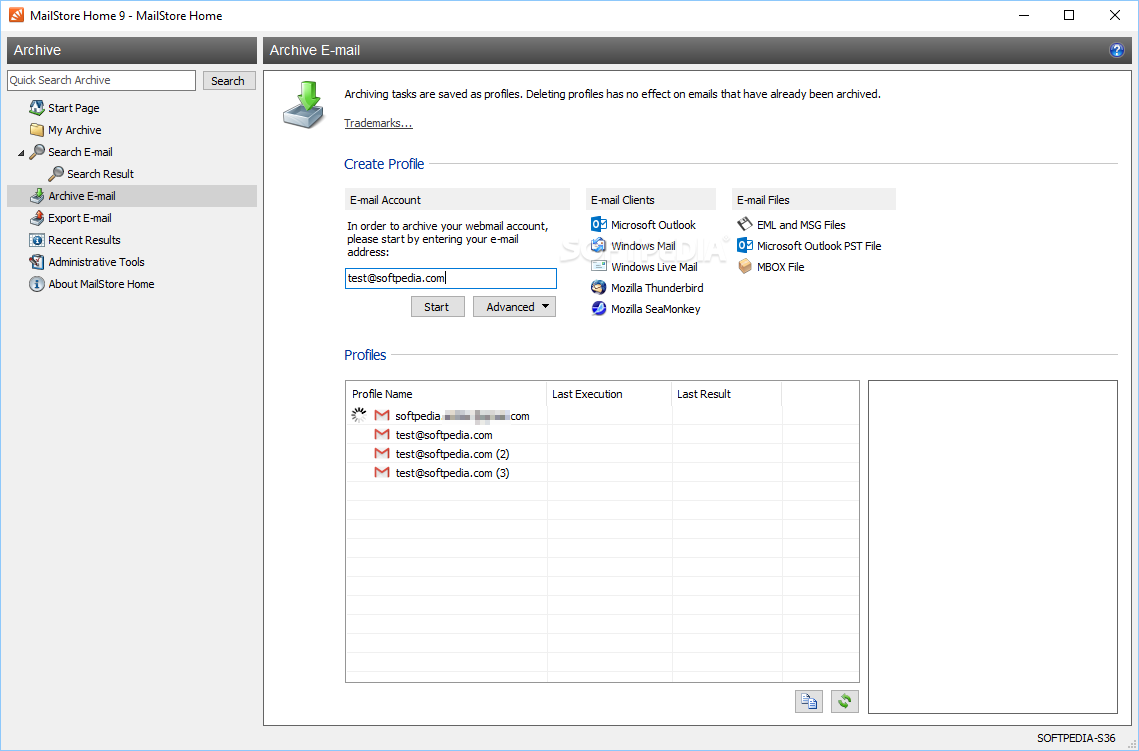Open the Advanced dropdown button
The width and height of the screenshot is (1139, 751).
(x=514, y=307)
